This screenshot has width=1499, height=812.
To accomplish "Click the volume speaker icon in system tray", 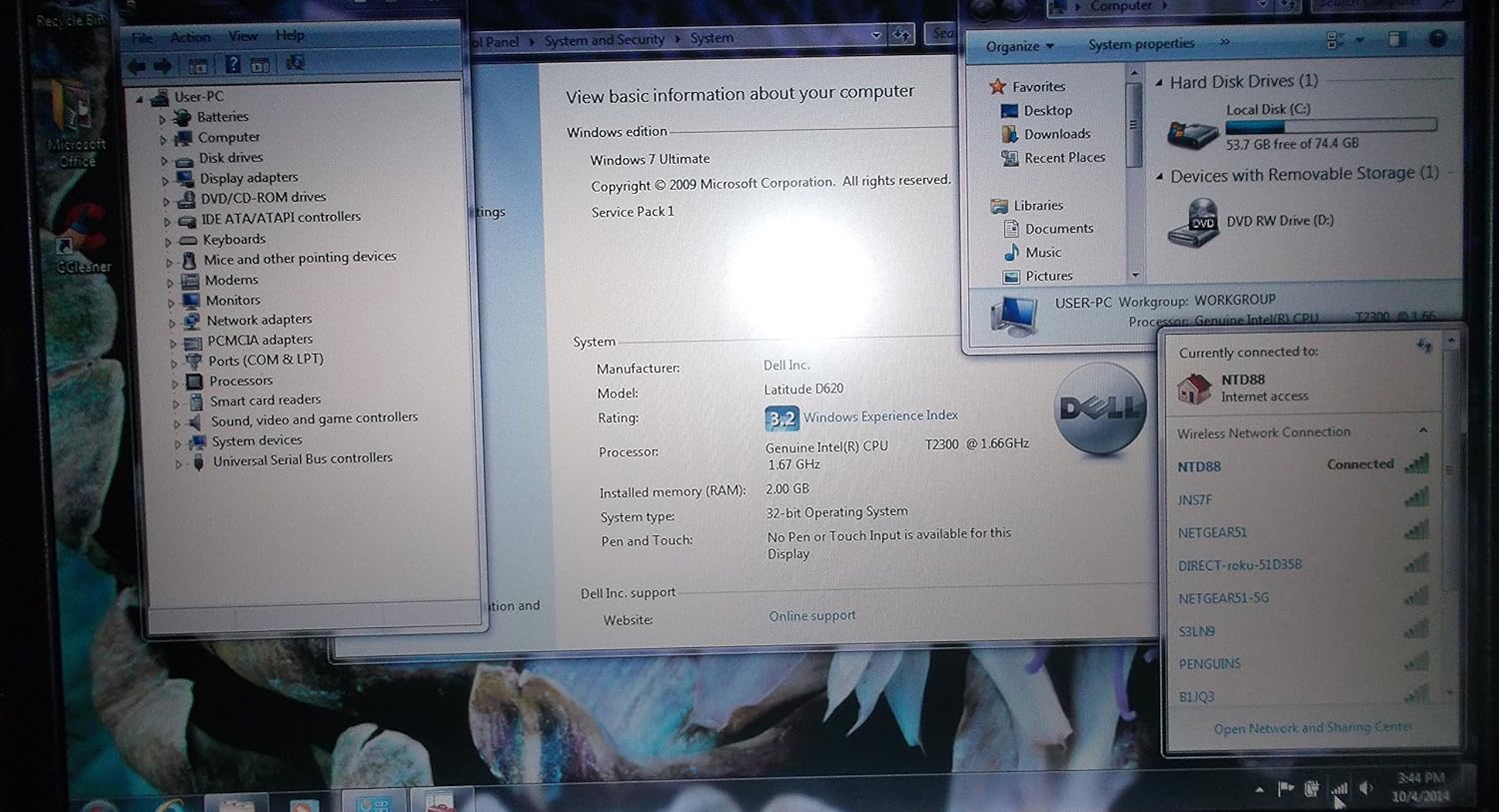I will click(x=1366, y=789).
